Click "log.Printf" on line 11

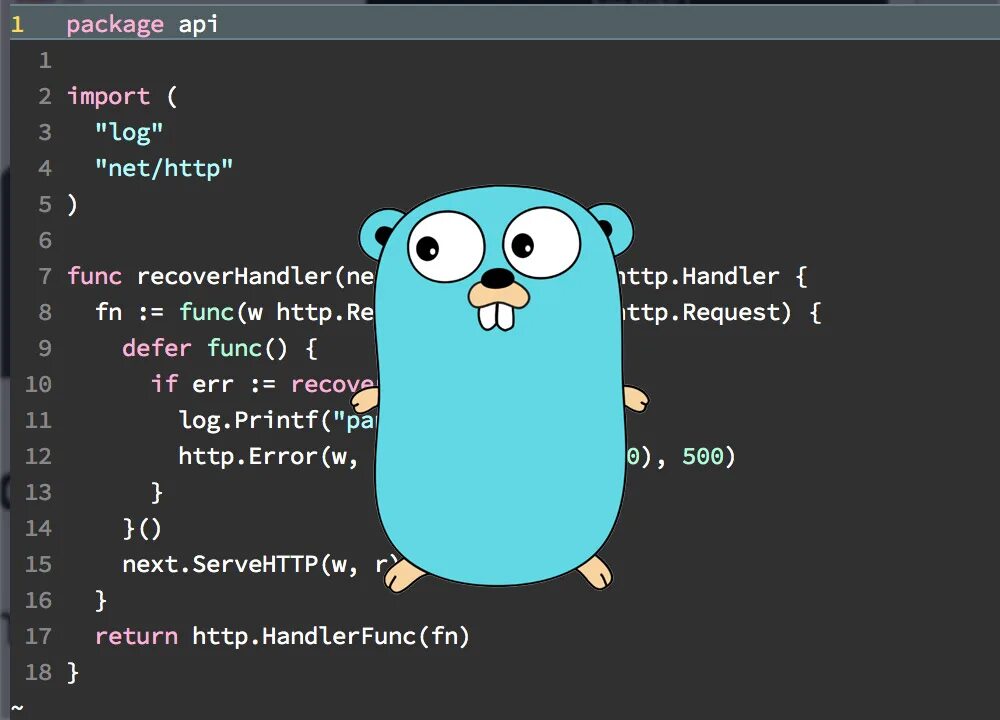249,420
